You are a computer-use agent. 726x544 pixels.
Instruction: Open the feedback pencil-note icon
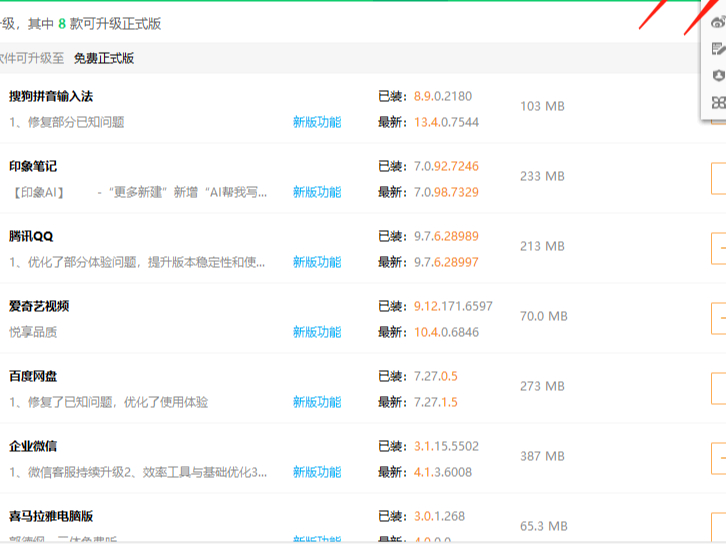[719, 48]
